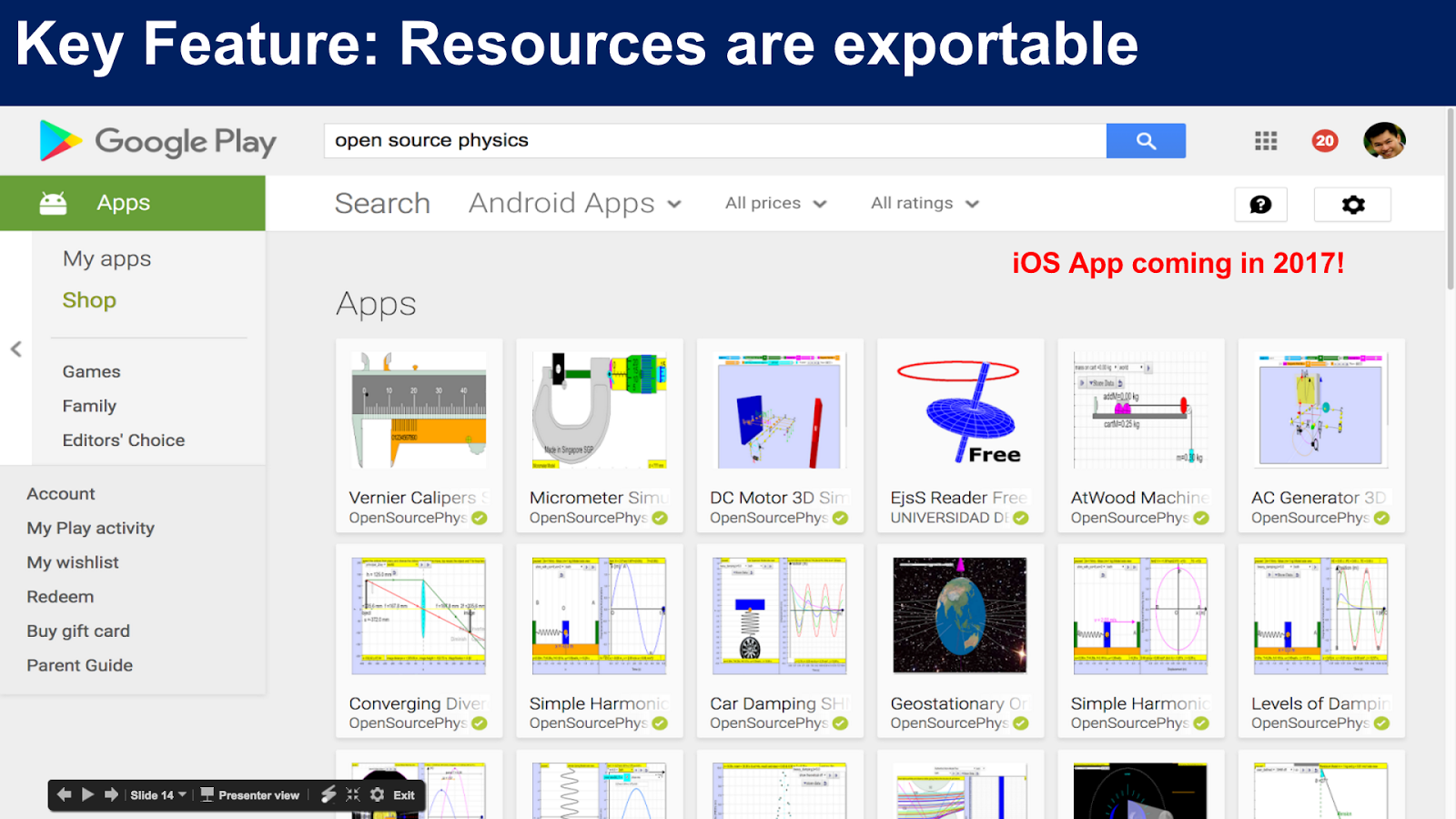Click the Car Damping SH app title
The image size is (1456, 819).
tap(779, 703)
